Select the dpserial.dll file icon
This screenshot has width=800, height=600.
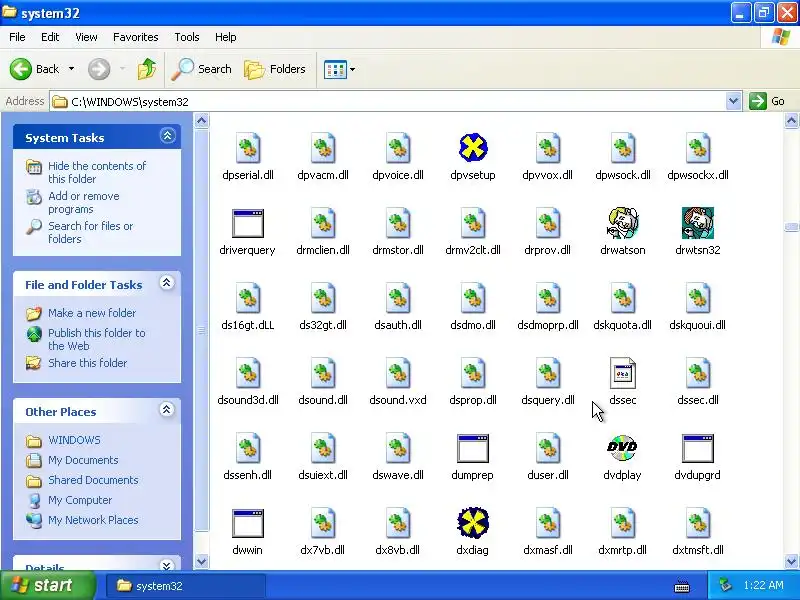[x=248, y=148]
